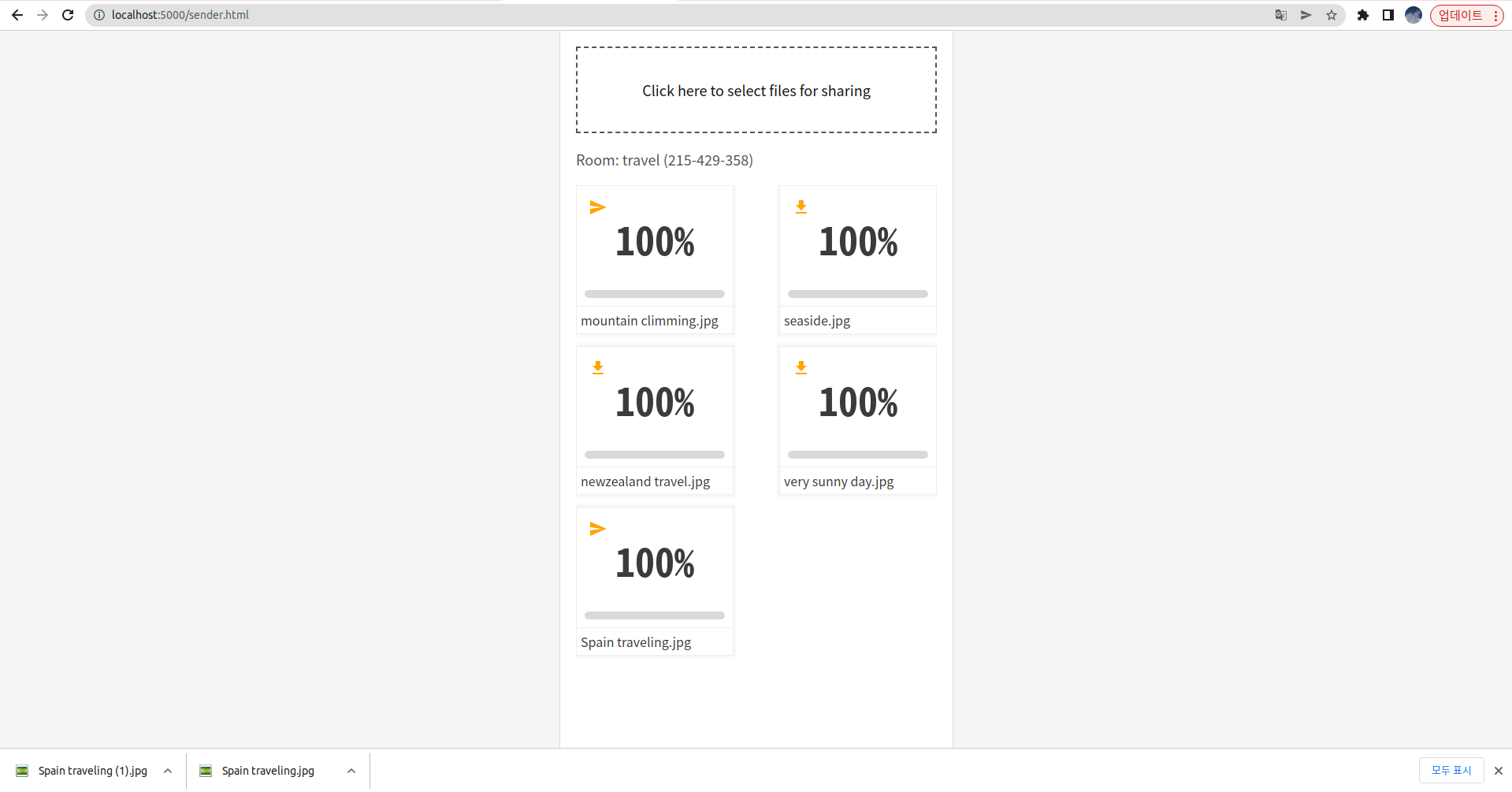Viewport: 1512px width, 792px height.
Task: Expand options chevron for Spain traveling.jpg download
Action: point(351,771)
